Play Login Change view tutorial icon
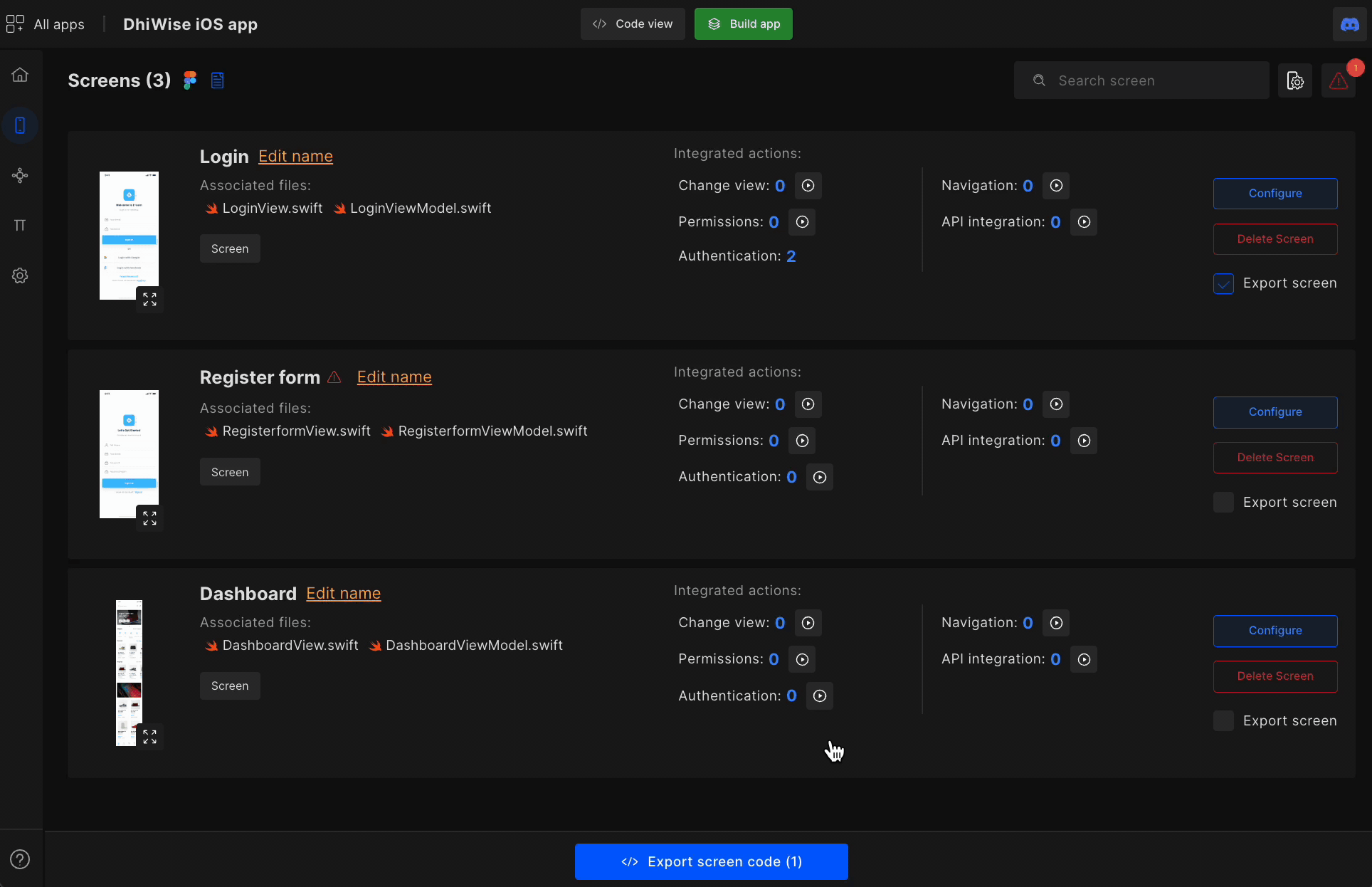The height and width of the screenshot is (887, 1372). [x=808, y=186]
